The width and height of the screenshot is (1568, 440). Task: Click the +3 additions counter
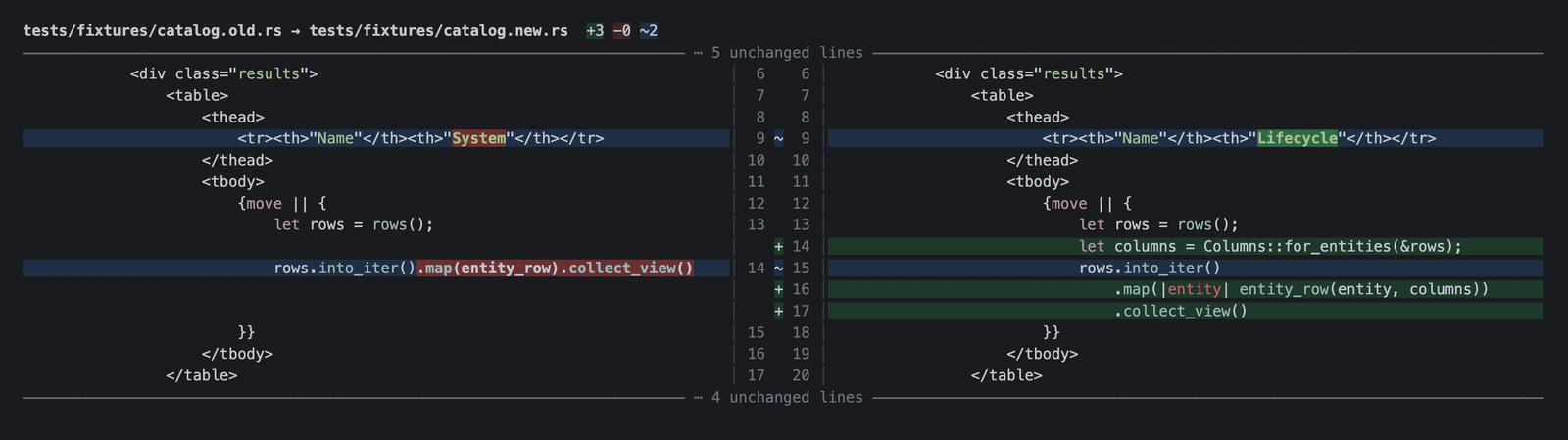click(595, 31)
